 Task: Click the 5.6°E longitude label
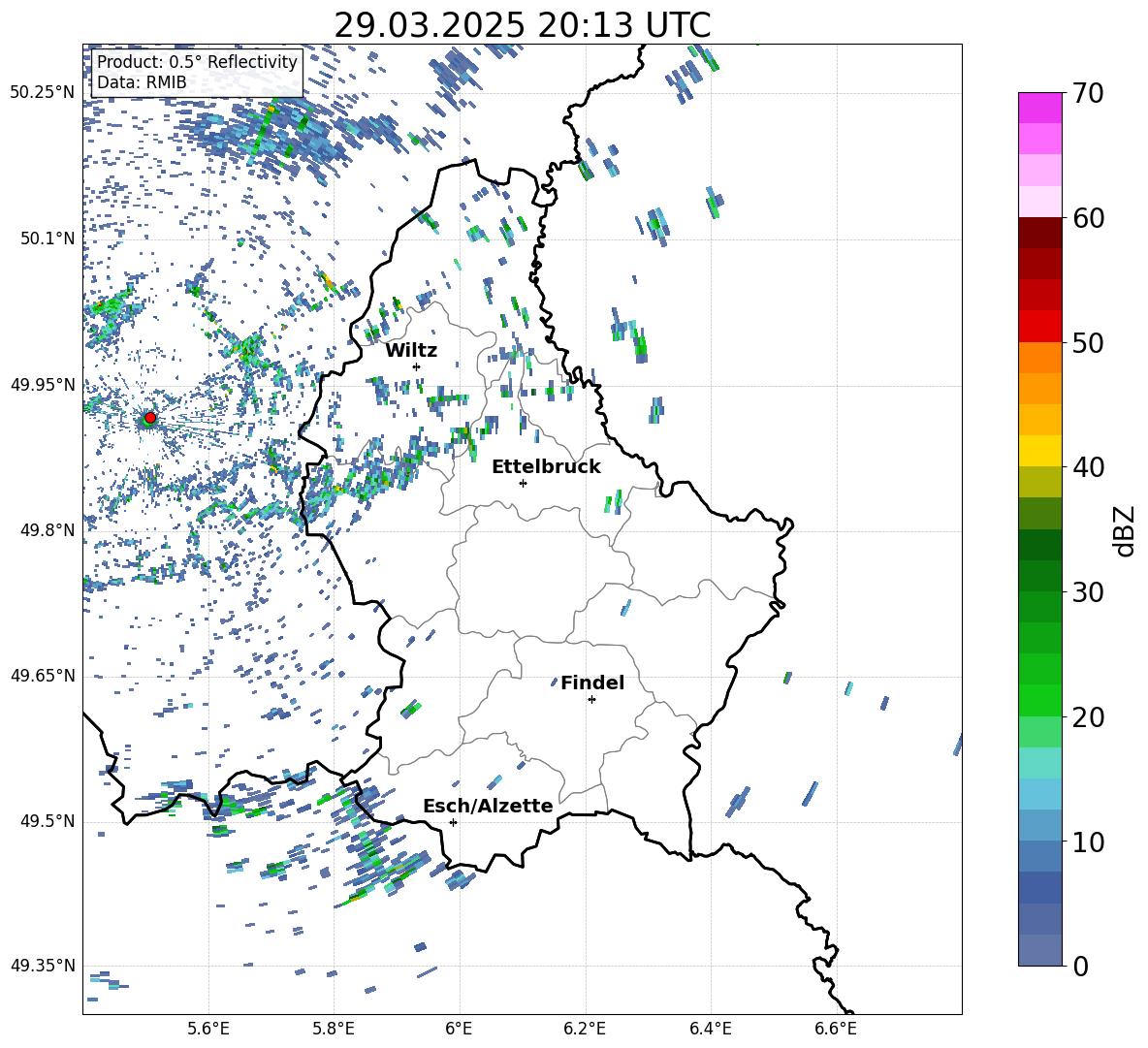[x=208, y=1029]
